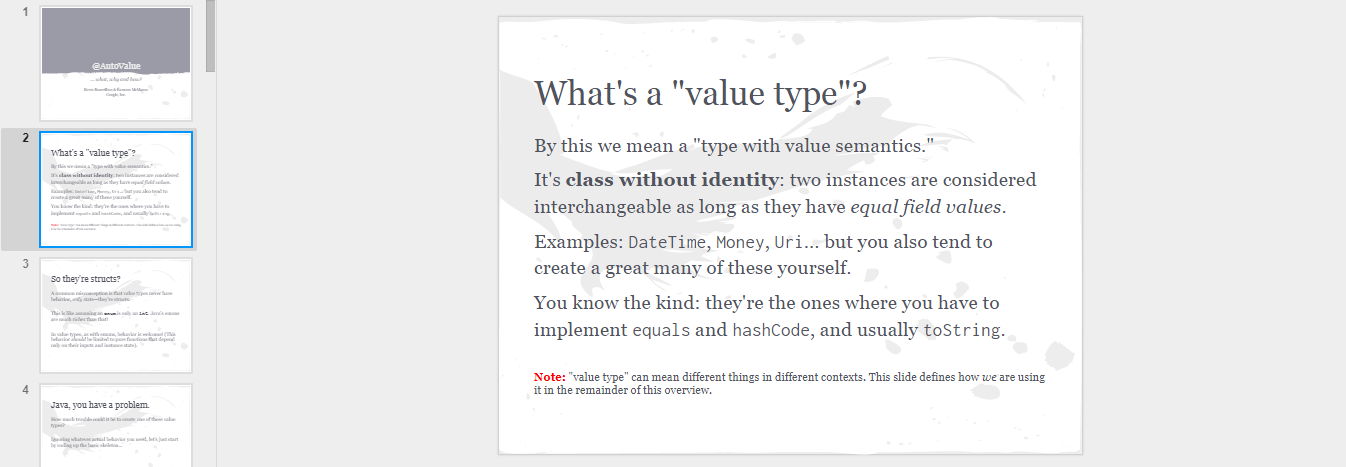Click the 'equals' code word
The image size is (1346, 467).
[661, 331]
